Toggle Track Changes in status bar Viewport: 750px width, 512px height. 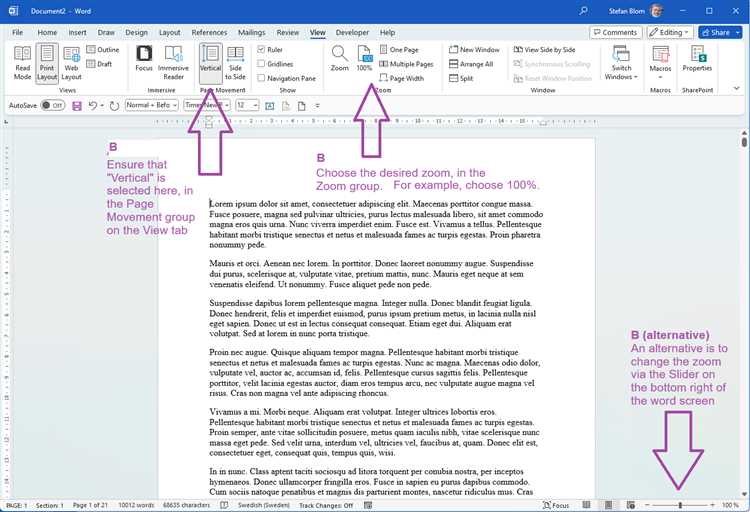(x=326, y=505)
